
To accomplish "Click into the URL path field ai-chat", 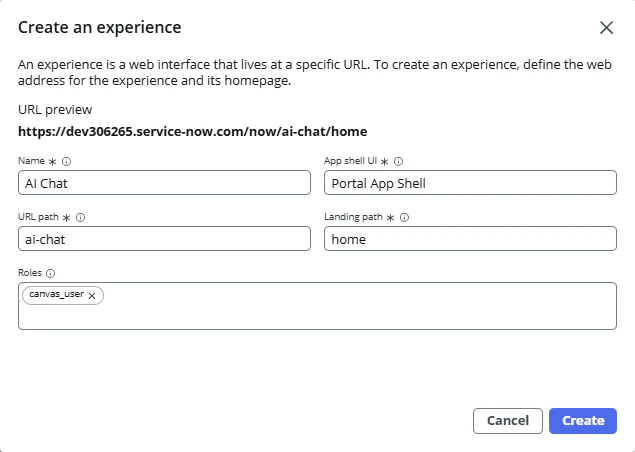I will 164,239.
